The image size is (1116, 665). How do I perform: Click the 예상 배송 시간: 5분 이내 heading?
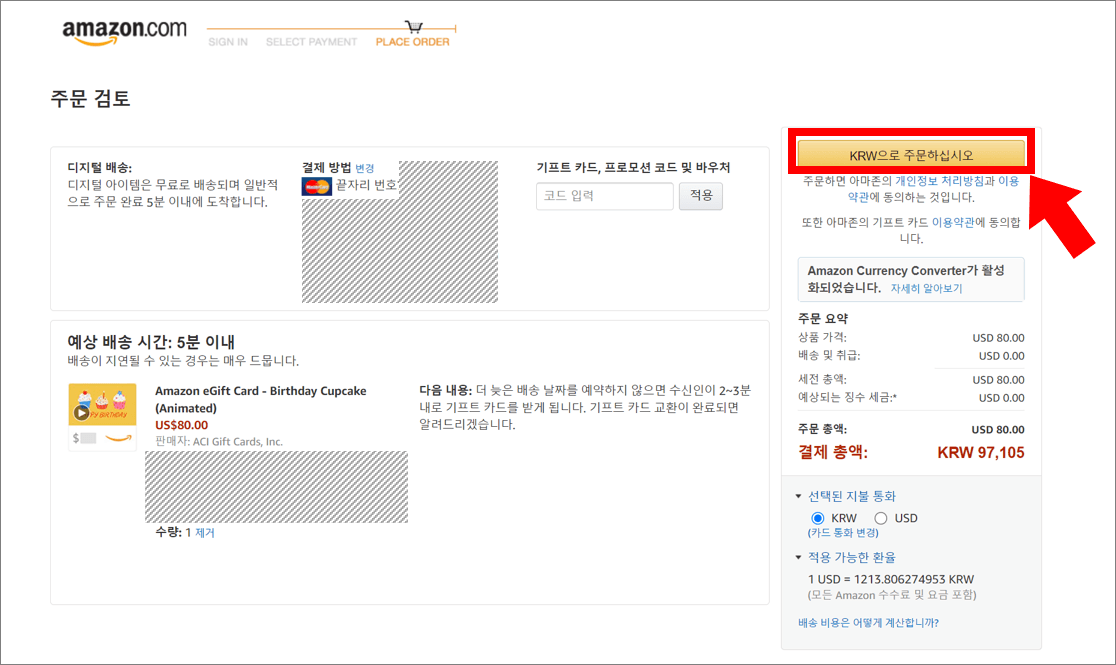151,342
